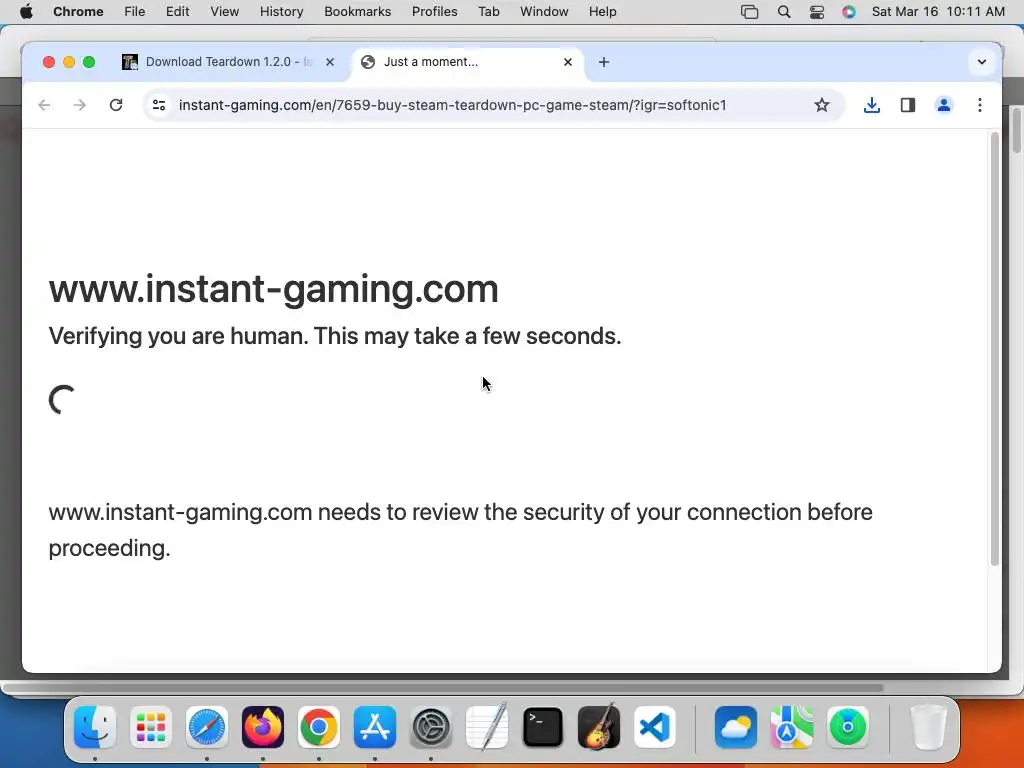The image size is (1024, 768).
Task: Open App Store from the dock
Action: (x=375, y=727)
